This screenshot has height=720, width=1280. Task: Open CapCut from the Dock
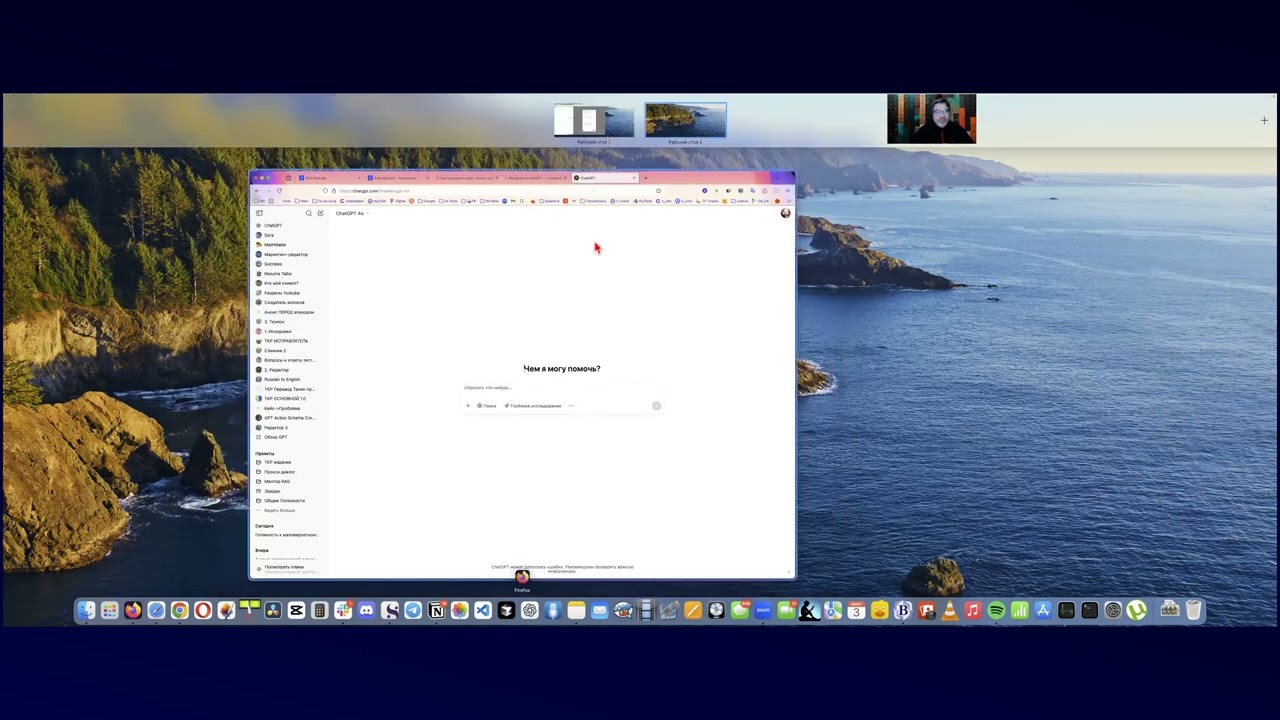click(296, 610)
